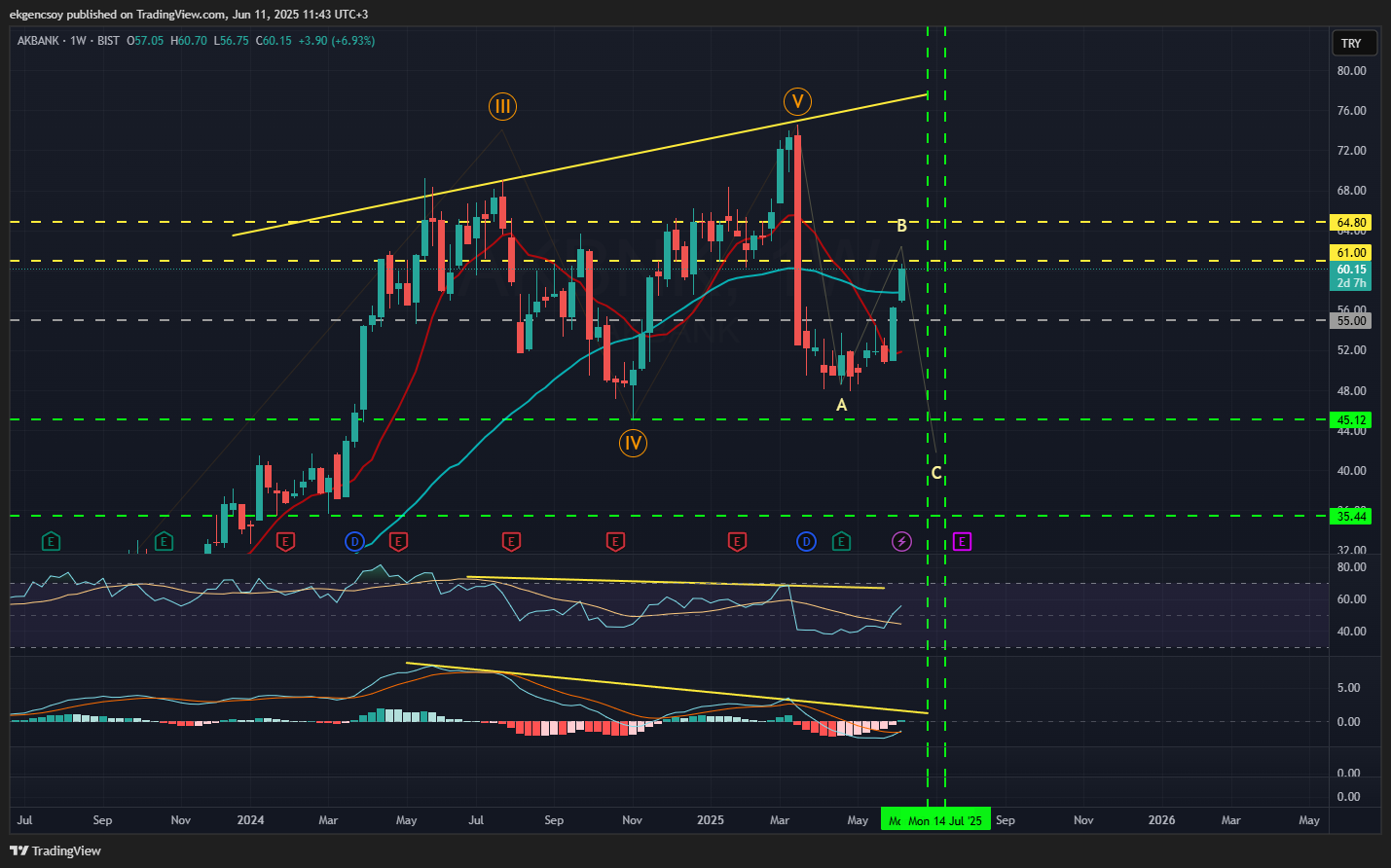
Task: Click the 2024 label on time axis
Action: (x=250, y=820)
